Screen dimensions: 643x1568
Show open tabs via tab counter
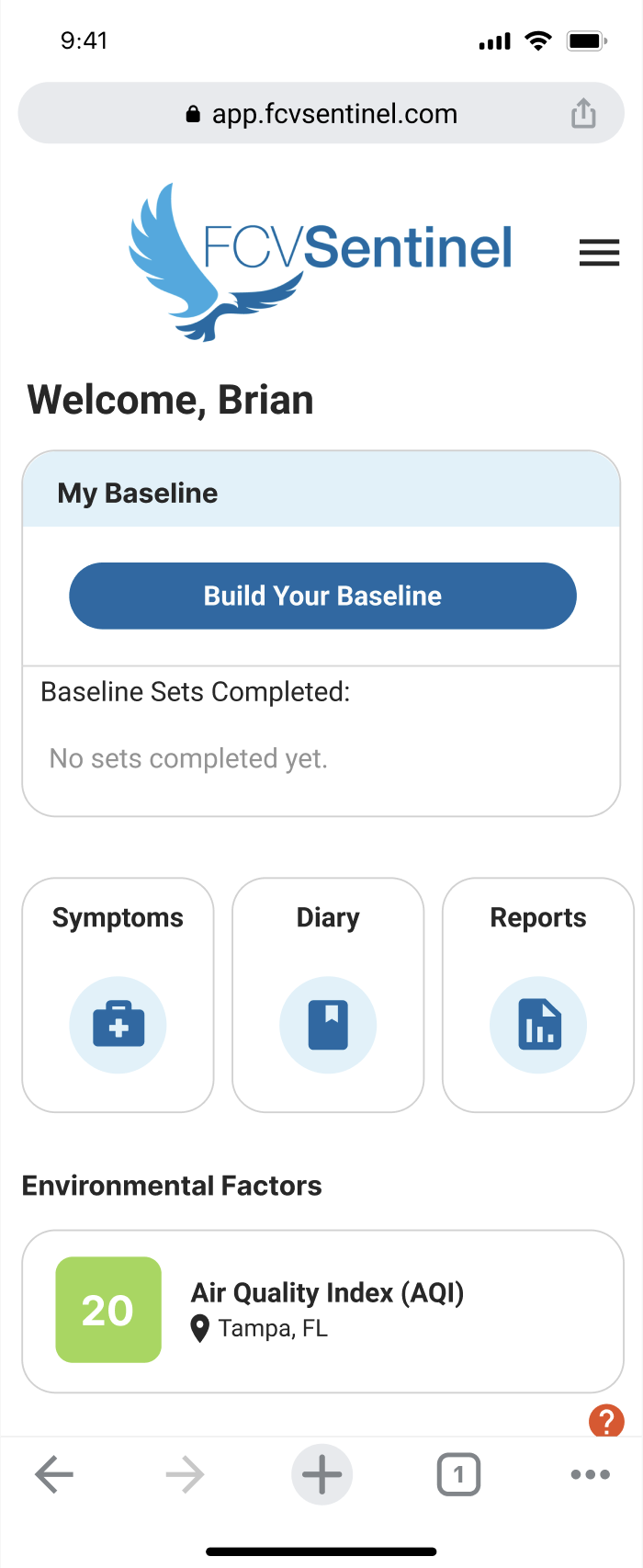point(458,1475)
